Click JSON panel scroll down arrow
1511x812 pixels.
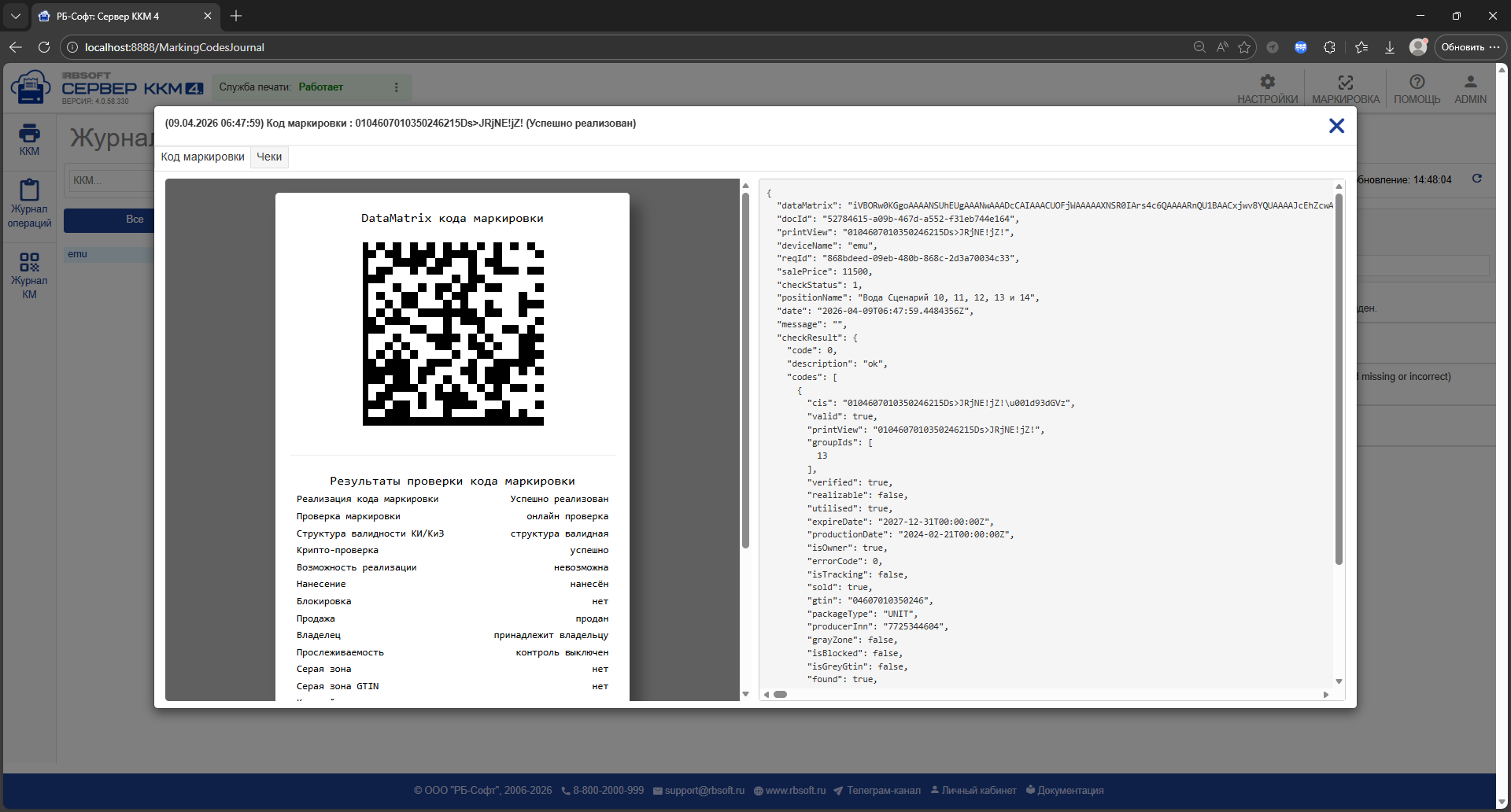click(1339, 681)
